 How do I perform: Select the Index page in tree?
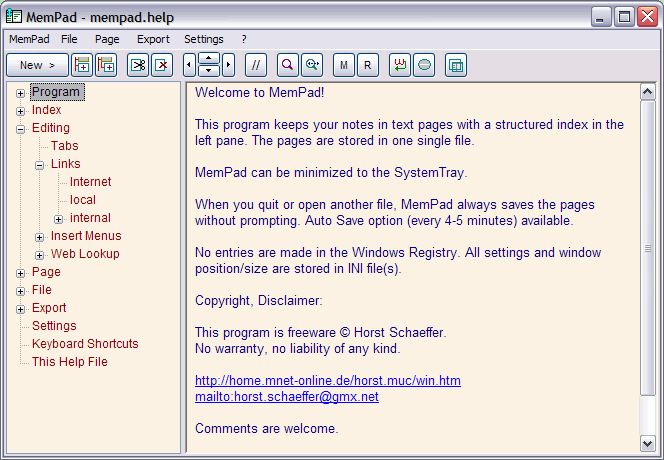tap(47, 110)
